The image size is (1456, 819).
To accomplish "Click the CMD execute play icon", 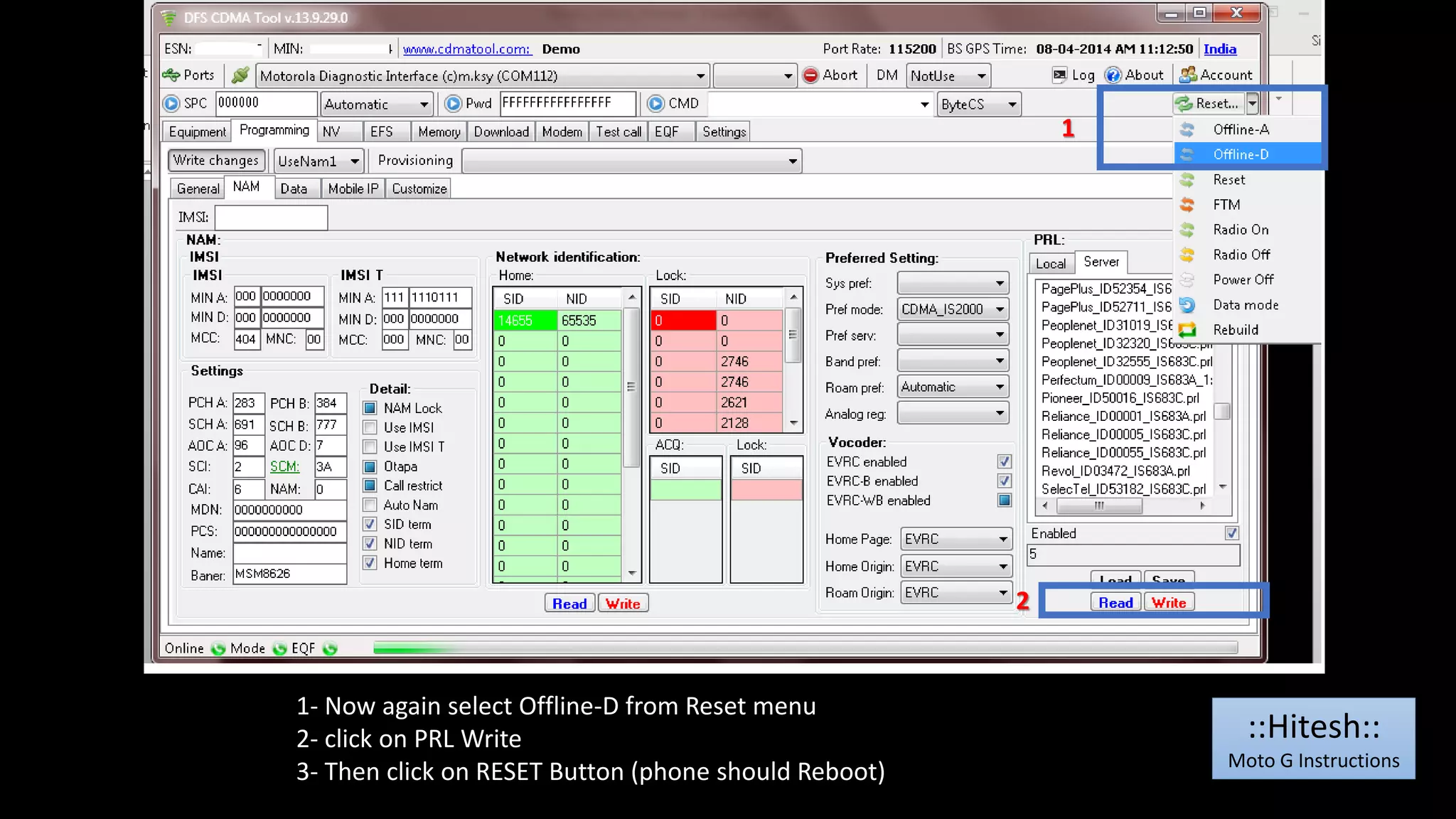I will pyautogui.click(x=655, y=104).
